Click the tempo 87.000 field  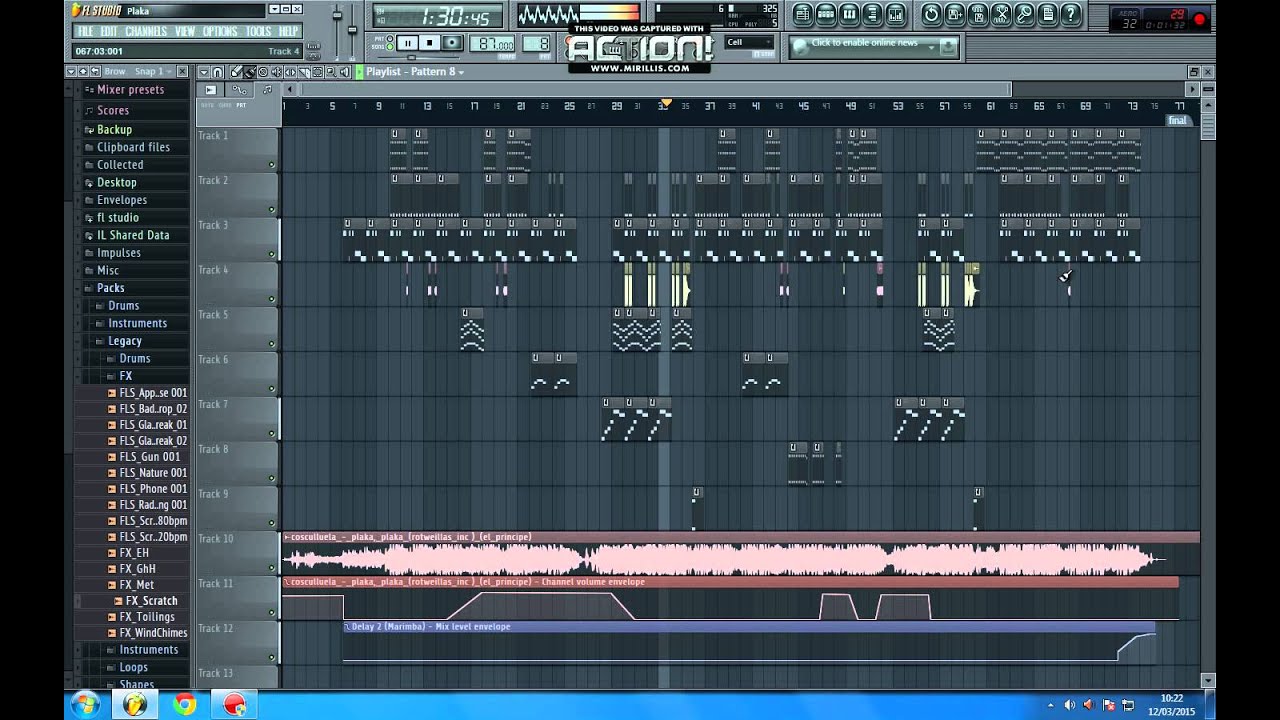(492, 44)
